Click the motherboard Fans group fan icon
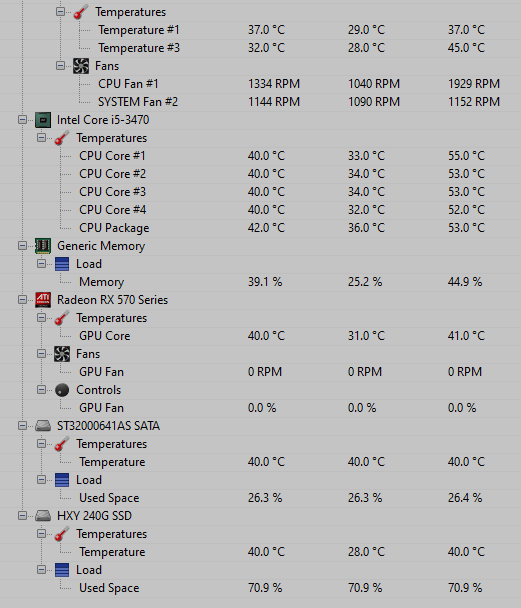This screenshot has height=608, width=521. click(x=81, y=66)
